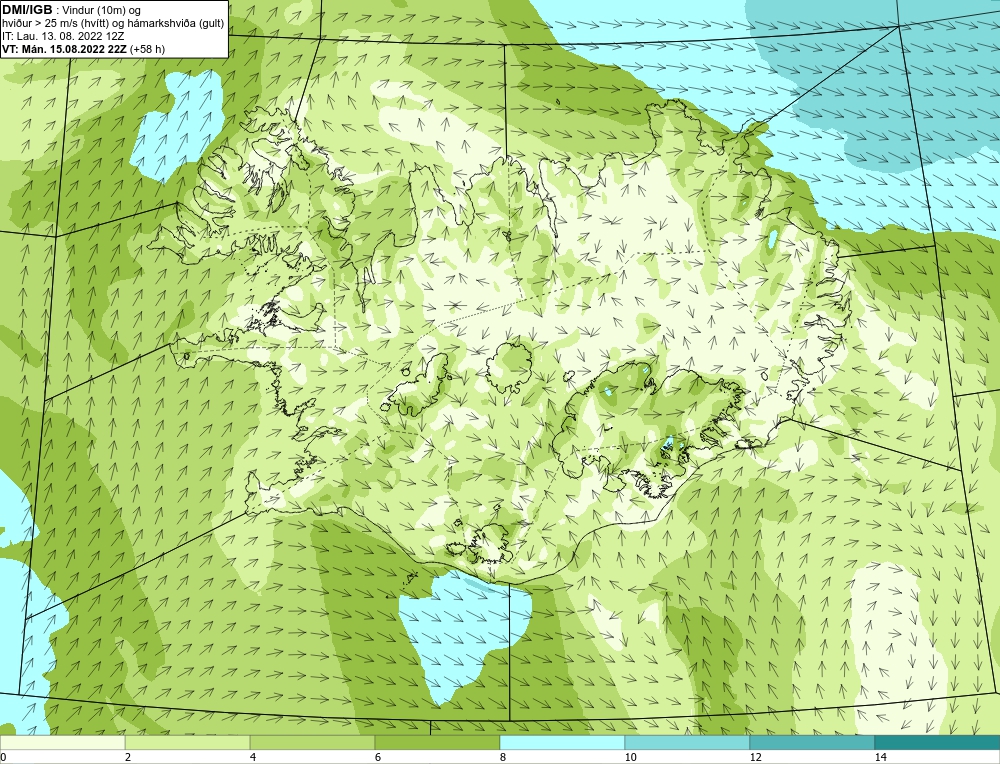Click the "VT: Mán. 15.08.2022 22Z" line
This screenshot has width=1000, height=764.
[x=64, y=48]
